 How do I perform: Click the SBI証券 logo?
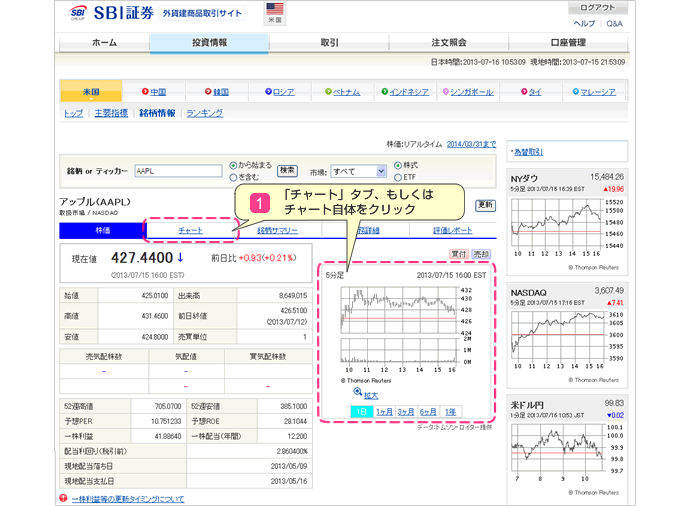pyautogui.click(x=112, y=13)
